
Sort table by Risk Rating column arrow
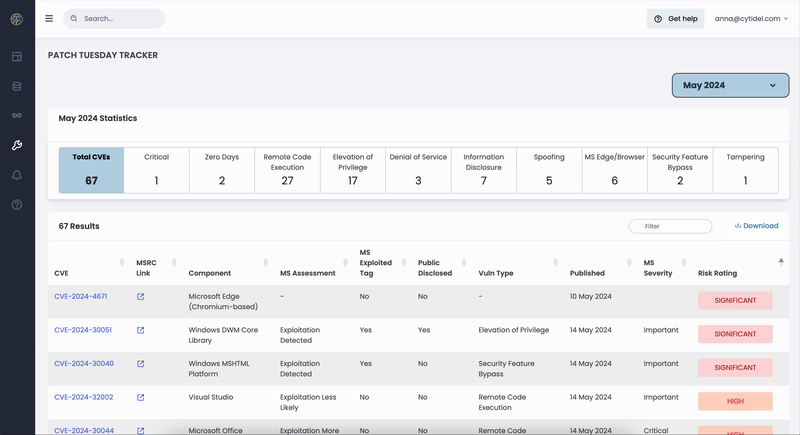point(781,262)
